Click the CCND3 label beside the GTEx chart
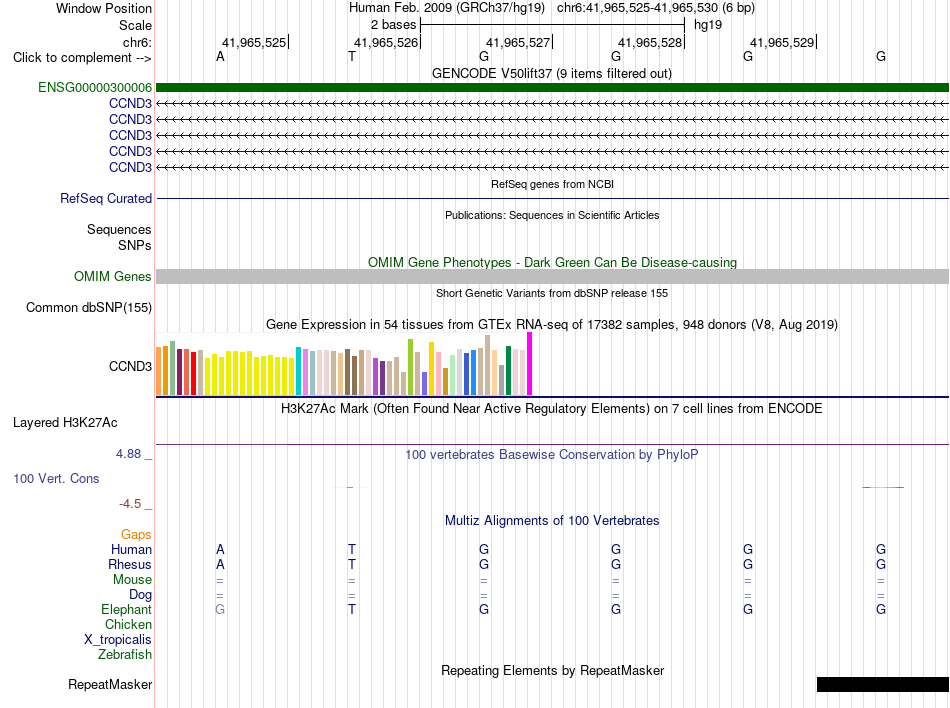This screenshot has height=708, width=950. pyautogui.click(x=130, y=366)
